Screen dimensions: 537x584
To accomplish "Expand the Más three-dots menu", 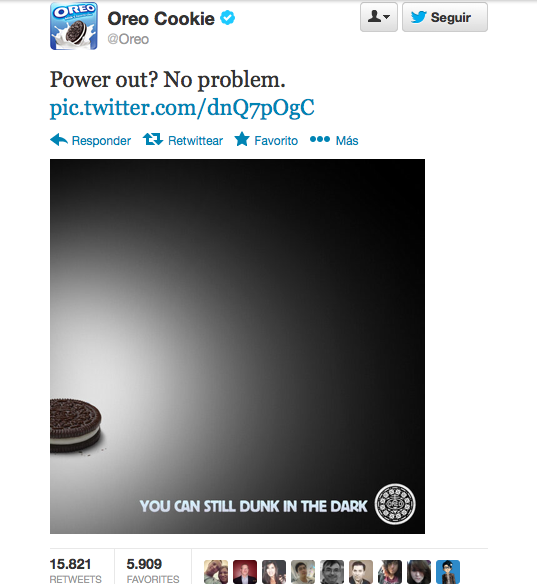I will (320, 139).
